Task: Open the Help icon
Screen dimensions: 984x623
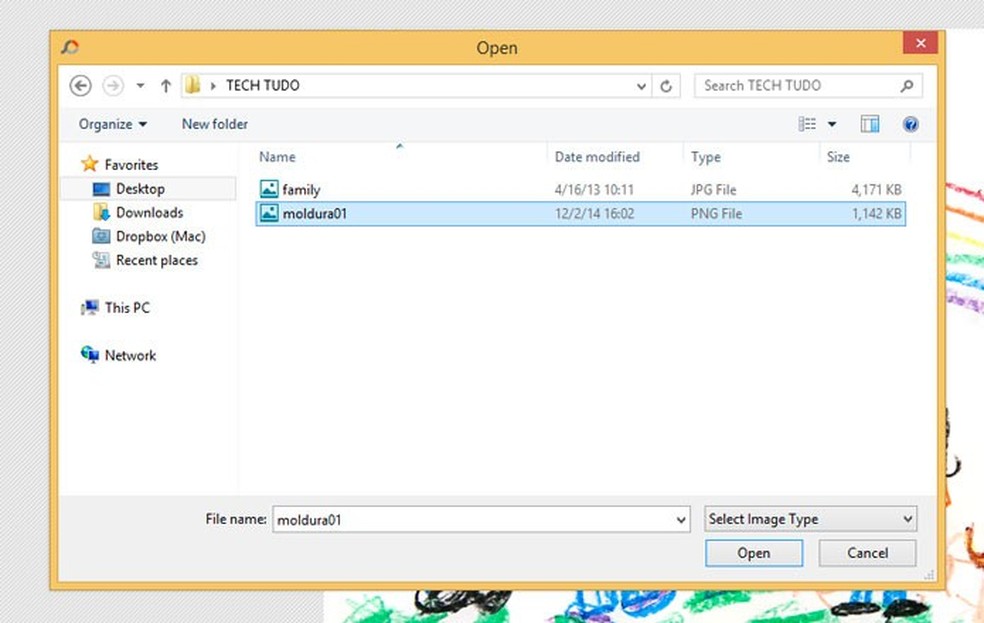Action: [910, 124]
